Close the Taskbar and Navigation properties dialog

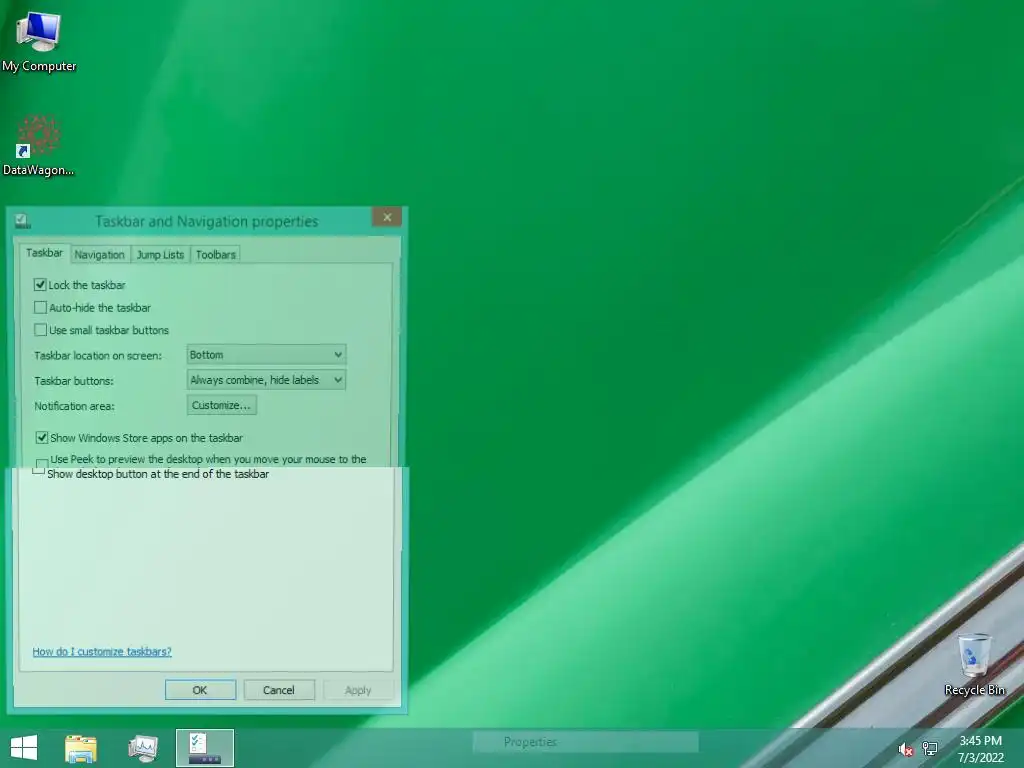tap(387, 217)
